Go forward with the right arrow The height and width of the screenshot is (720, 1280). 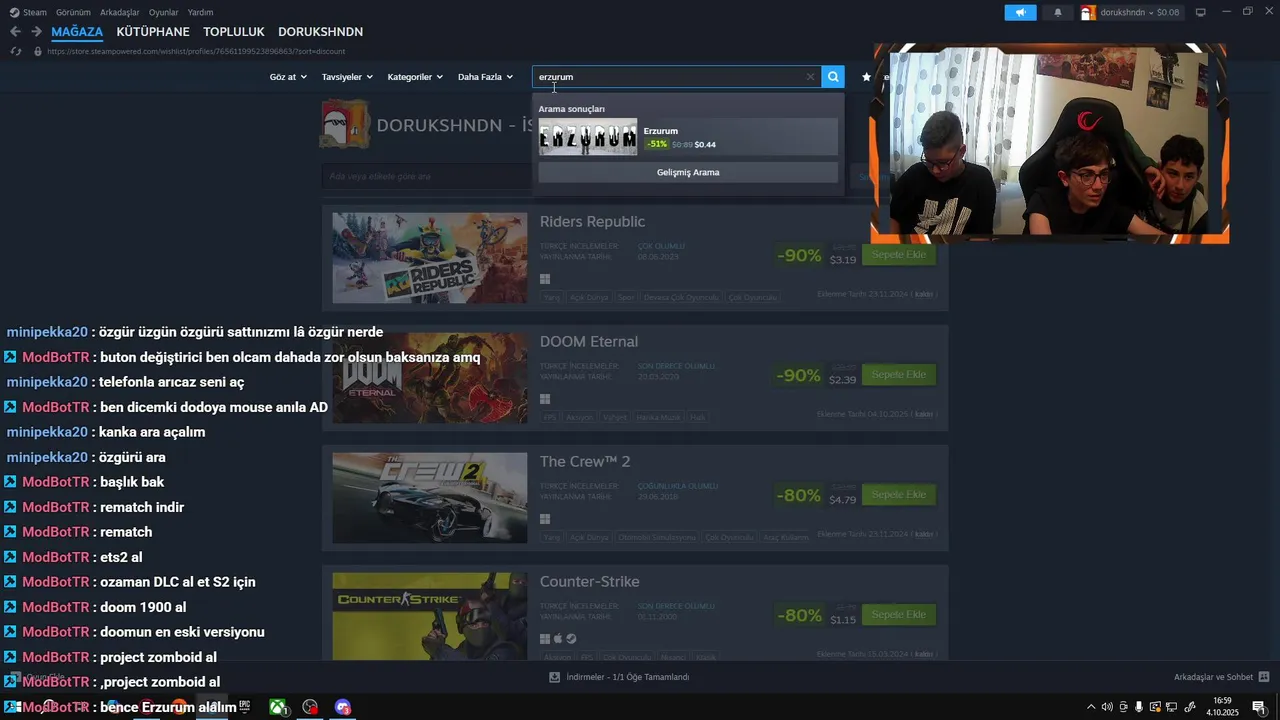point(36,32)
